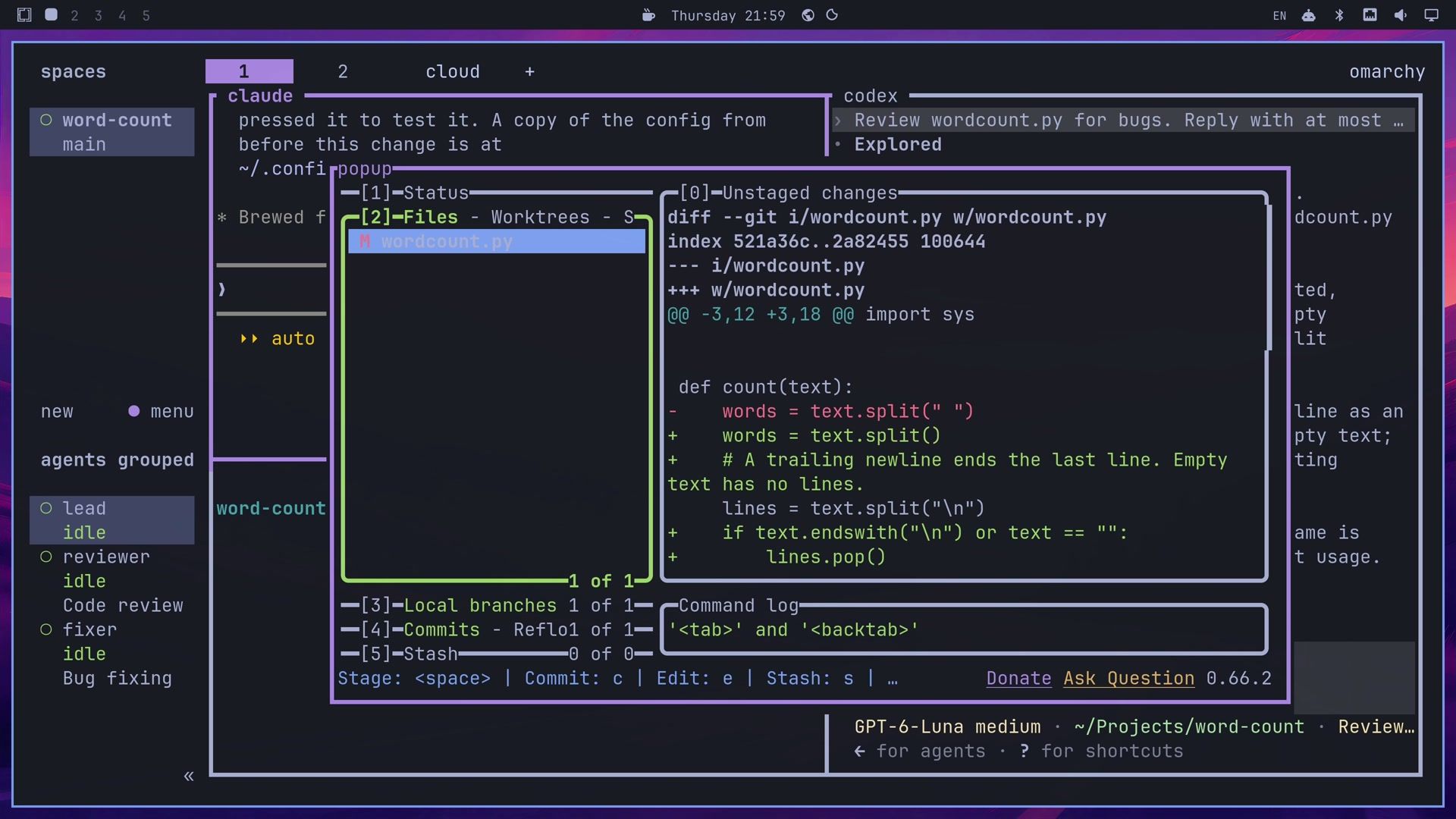
Task: Switch to tab 2
Action: (x=343, y=71)
